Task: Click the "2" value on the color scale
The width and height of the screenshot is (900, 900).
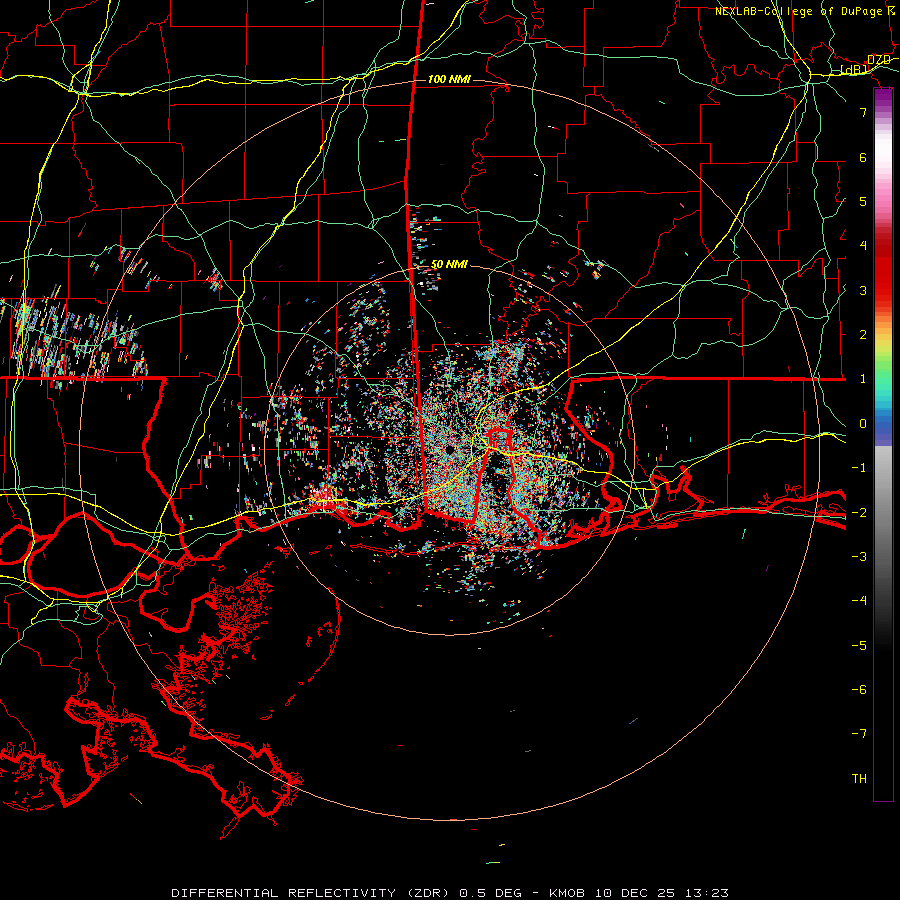Action: (863, 335)
